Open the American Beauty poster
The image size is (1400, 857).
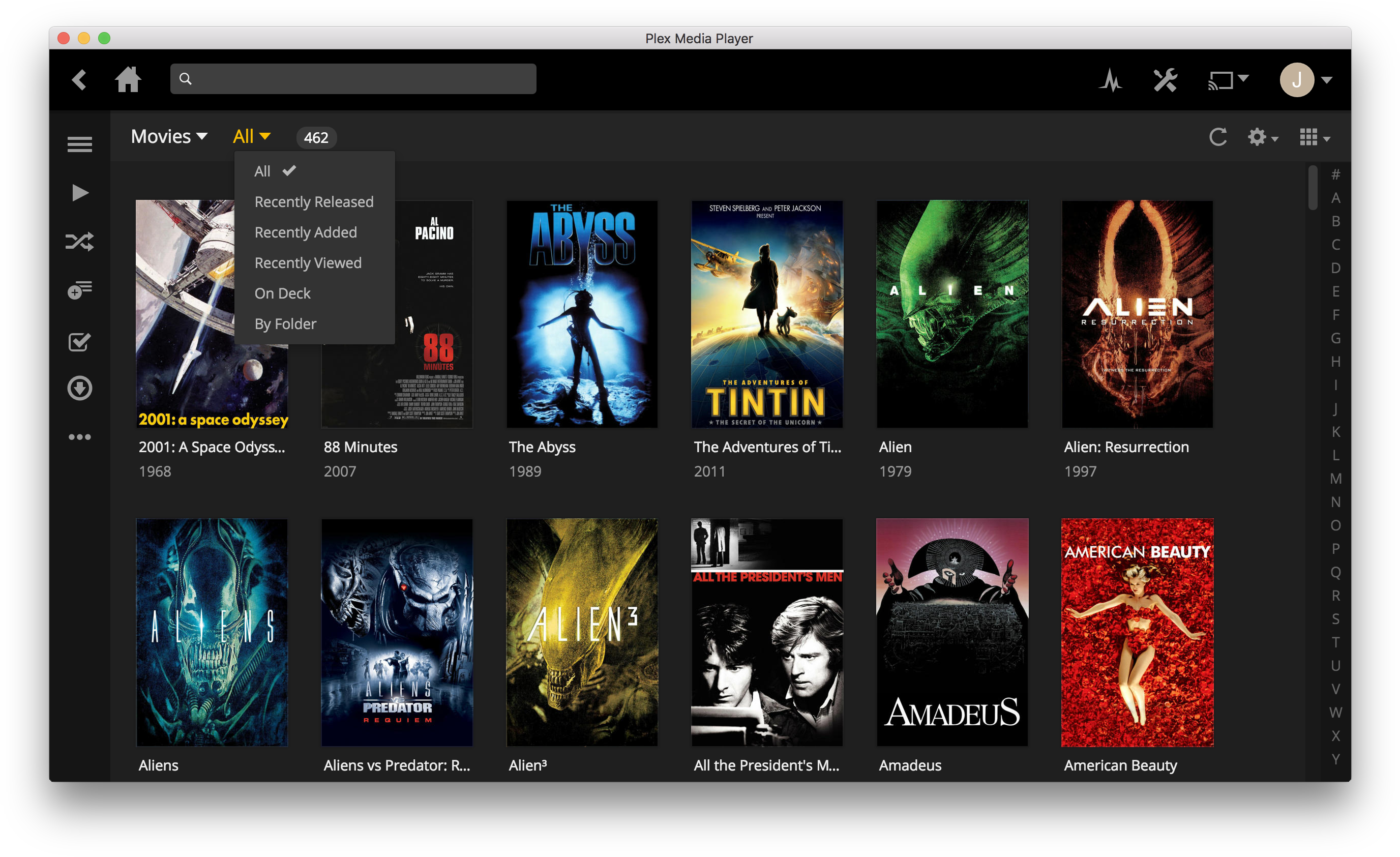[x=1138, y=632]
